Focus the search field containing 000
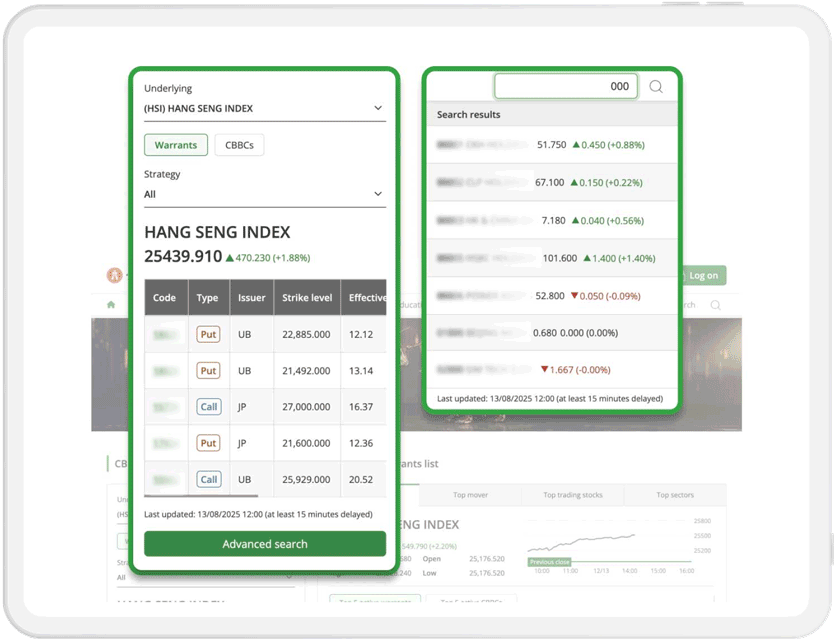836x640 pixels. [565, 87]
